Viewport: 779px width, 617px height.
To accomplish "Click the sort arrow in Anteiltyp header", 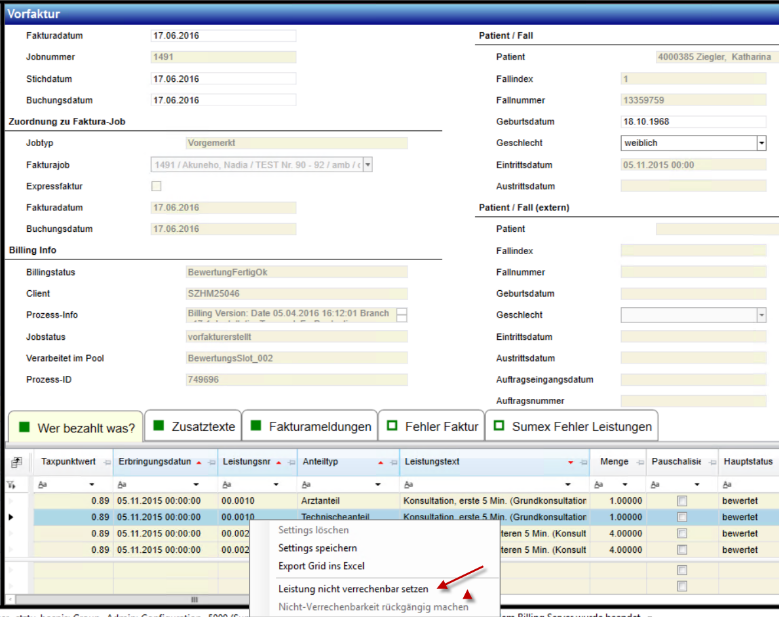I will [x=380, y=463].
